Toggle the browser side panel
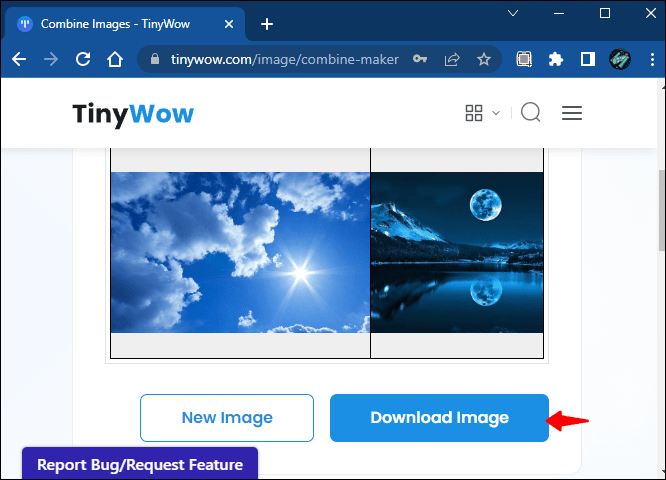The height and width of the screenshot is (480, 666). (x=587, y=59)
